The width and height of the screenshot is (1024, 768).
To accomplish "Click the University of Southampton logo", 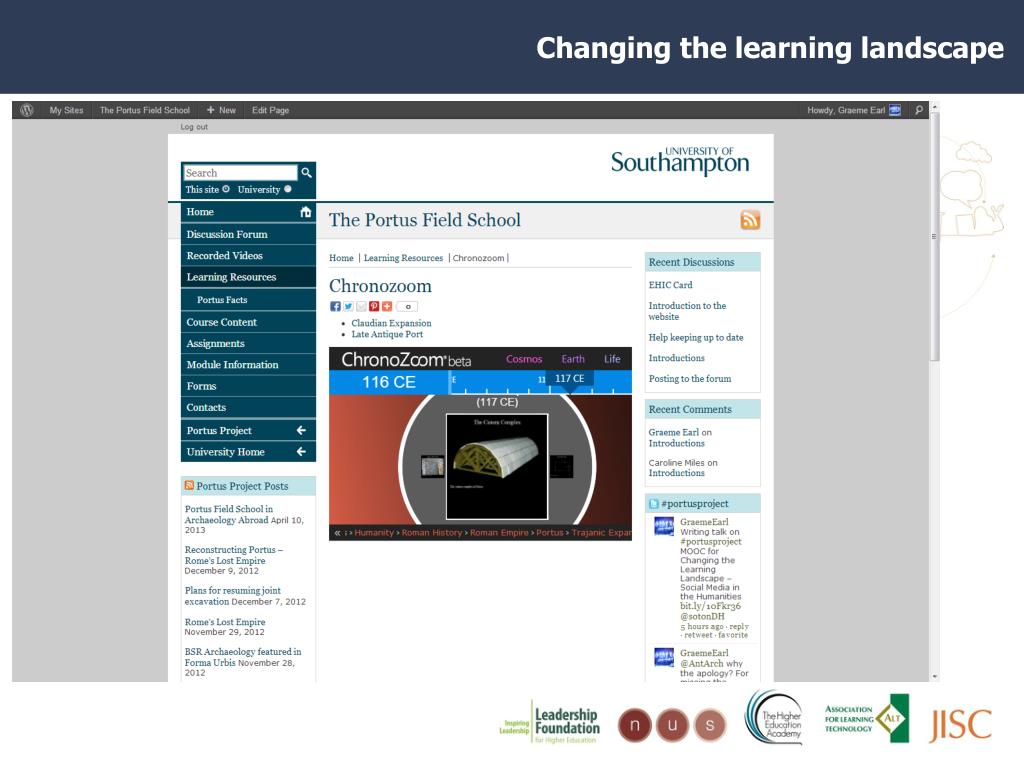I will 680,161.
